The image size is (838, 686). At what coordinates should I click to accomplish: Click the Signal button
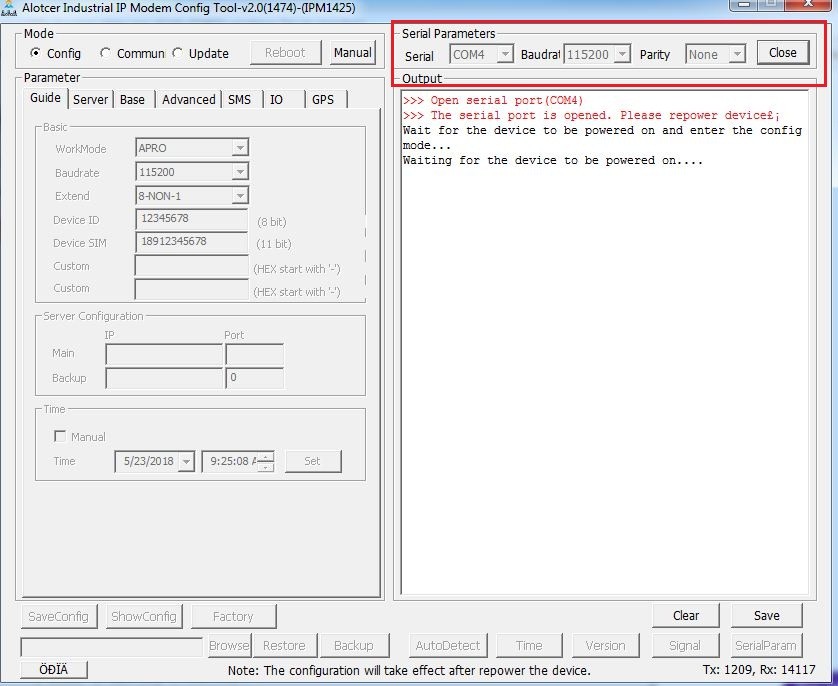coord(685,645)
